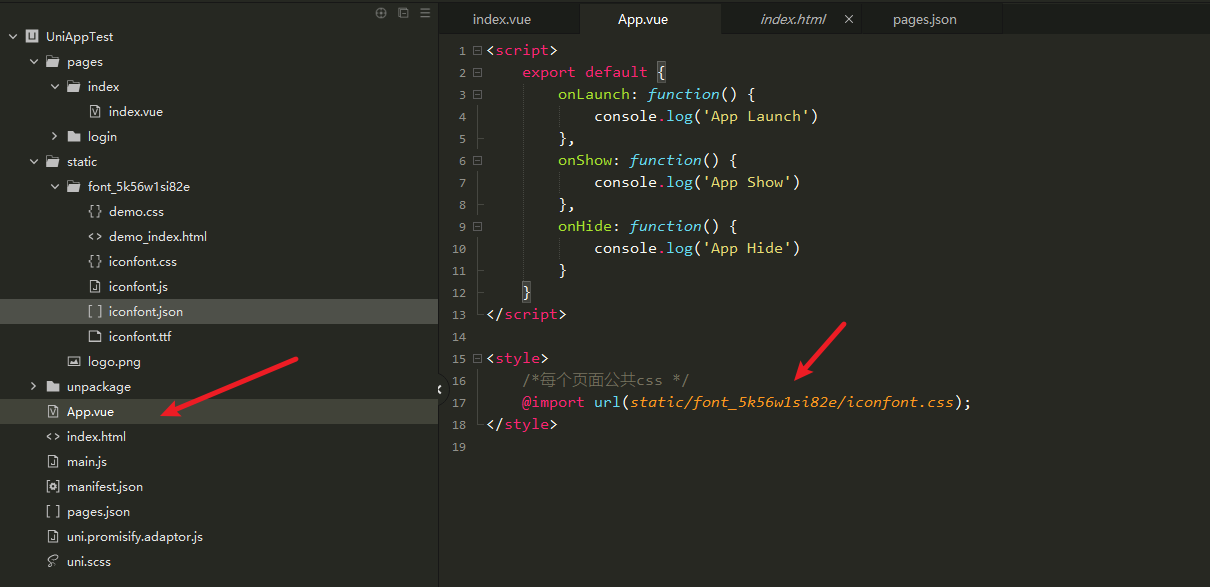Click the UniAppTest project icon
Viewport: 1210px width, 587px height.
(32, 37)
